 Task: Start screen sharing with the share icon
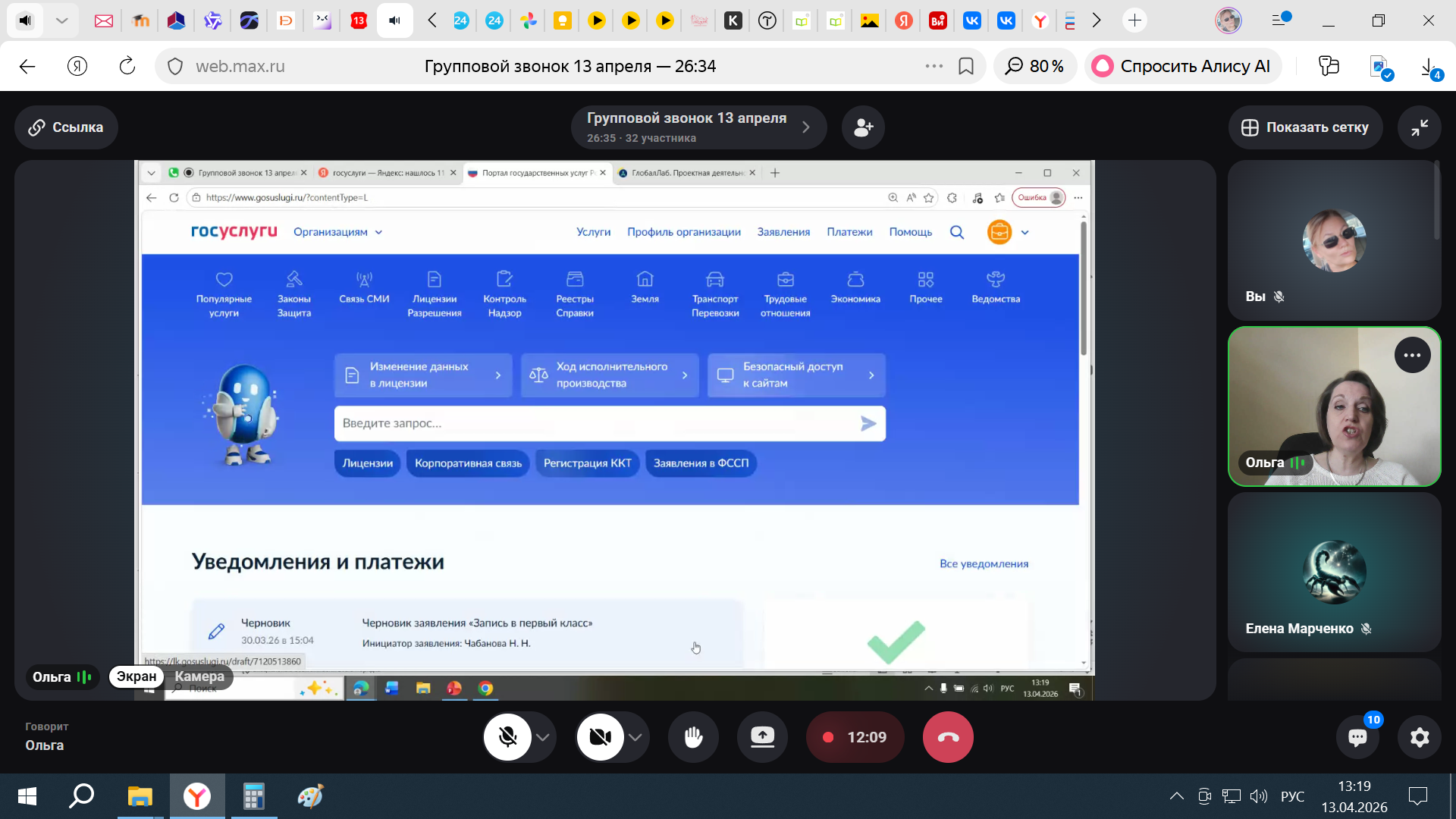pos(762,737)
